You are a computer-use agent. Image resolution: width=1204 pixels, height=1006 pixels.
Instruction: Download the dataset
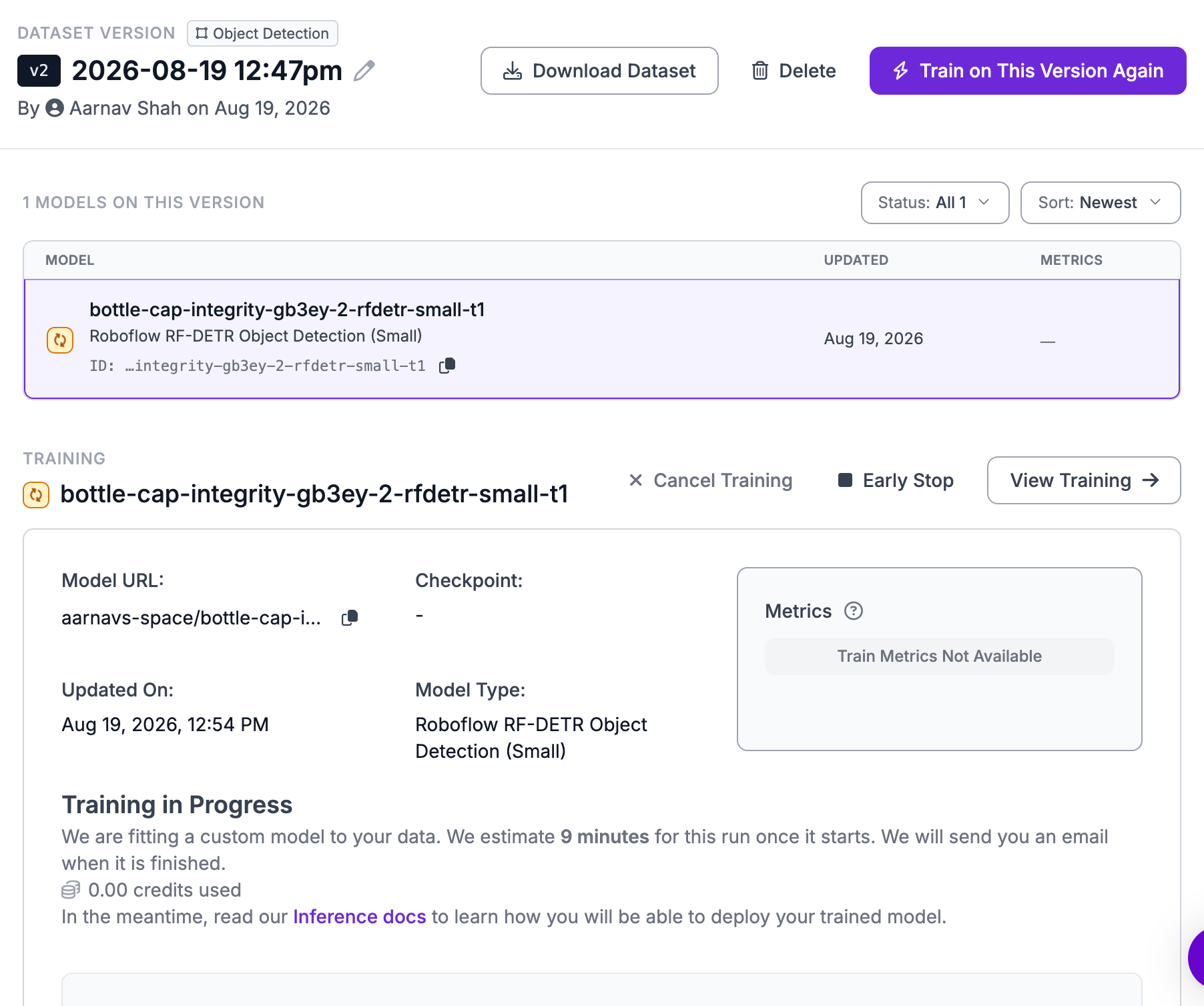coord(599,71)
